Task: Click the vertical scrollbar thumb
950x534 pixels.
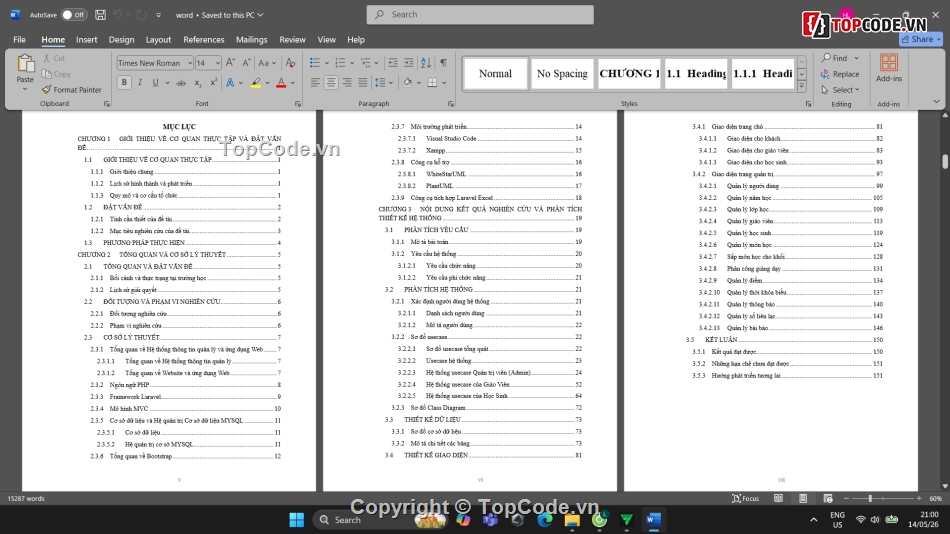Action: (945, 161)
